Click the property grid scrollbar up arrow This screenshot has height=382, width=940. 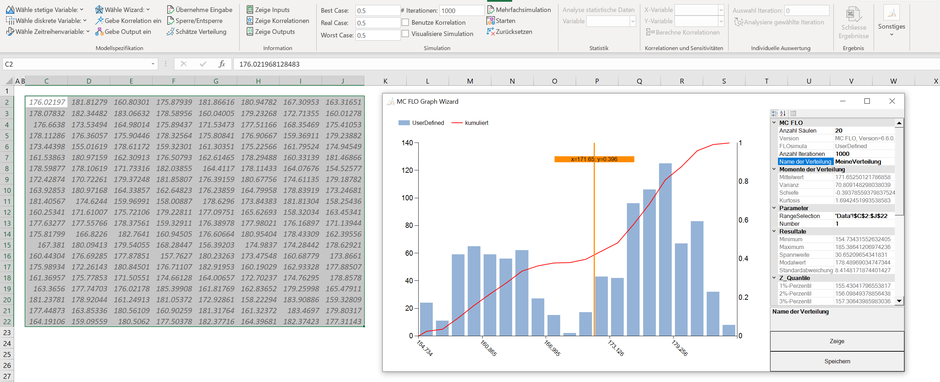point(900,123)
